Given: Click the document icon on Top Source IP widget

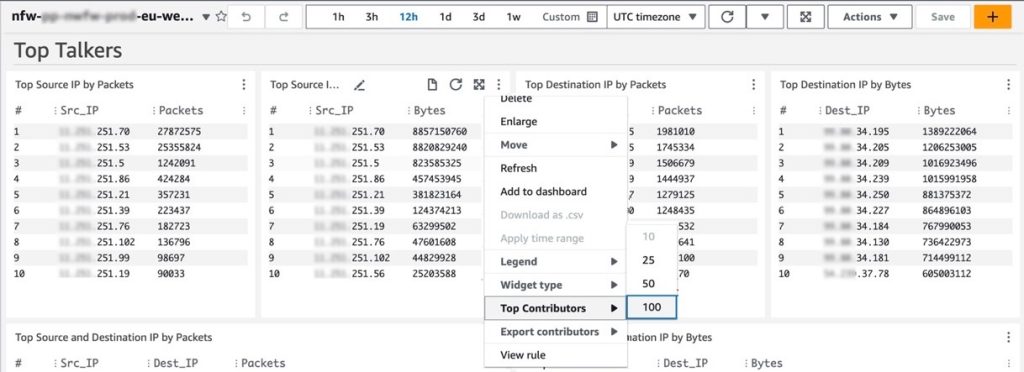Looking at the screenshot, I should [432, 84].
